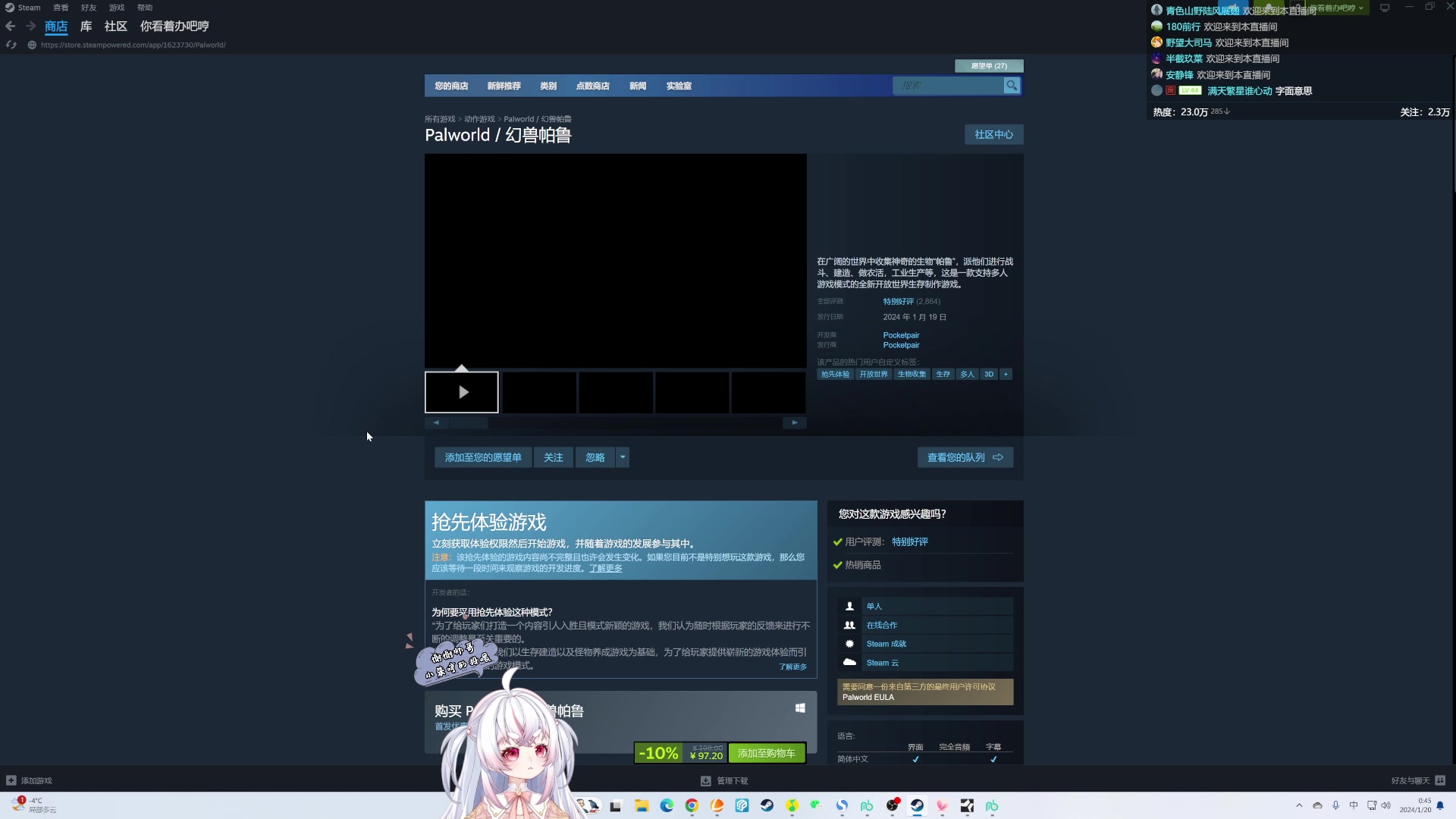Viewport: 1456px width, 819px height.
Task: Expand more tags with the + button
Action: [x=1006, y=374]
